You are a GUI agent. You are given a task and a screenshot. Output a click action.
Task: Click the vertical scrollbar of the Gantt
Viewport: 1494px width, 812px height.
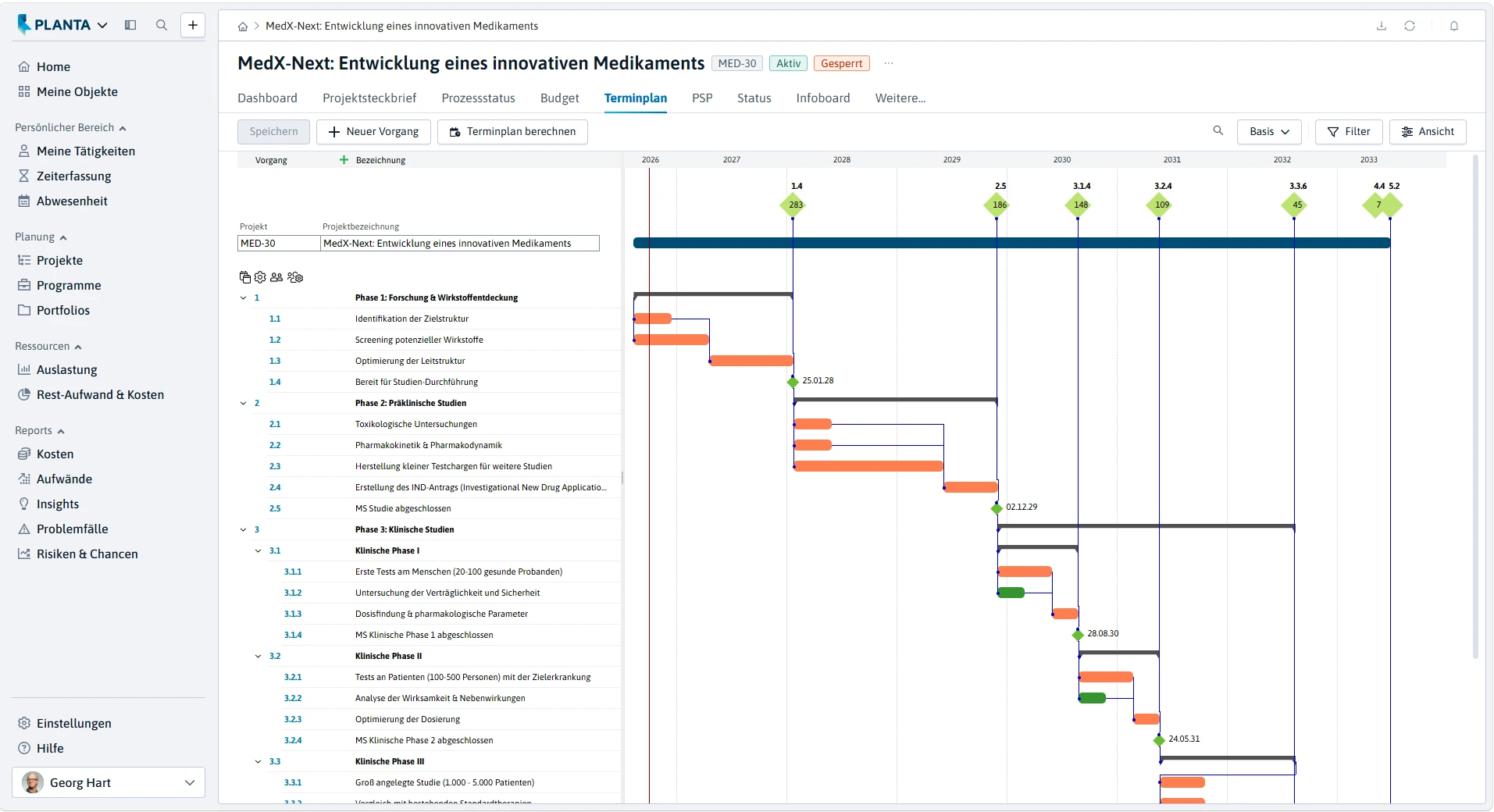[x=1475, y=406]
